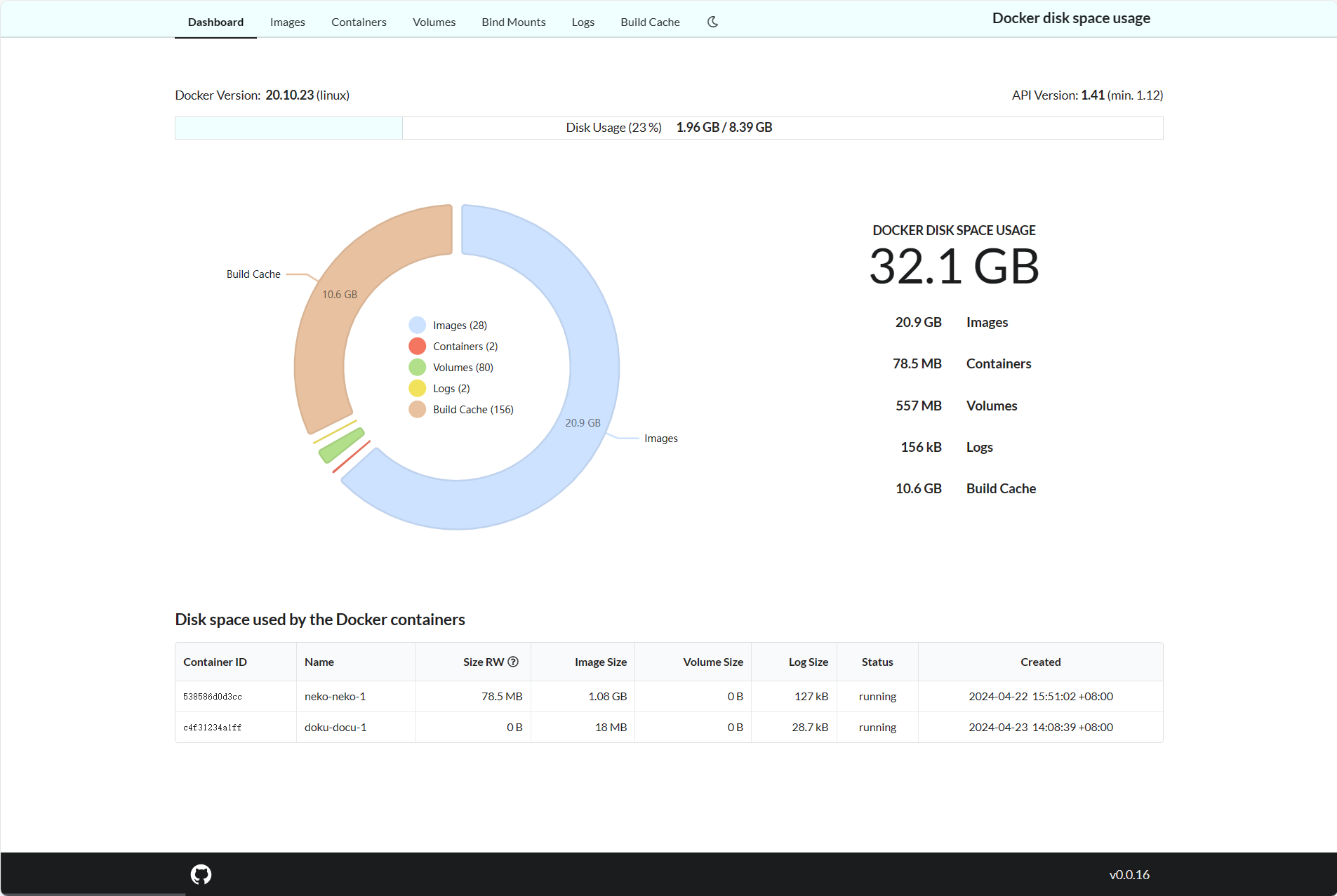The width and height of the screenshot is (1337, 896).
Task: Open the Images tab
Action: click(x=287, y=22)
